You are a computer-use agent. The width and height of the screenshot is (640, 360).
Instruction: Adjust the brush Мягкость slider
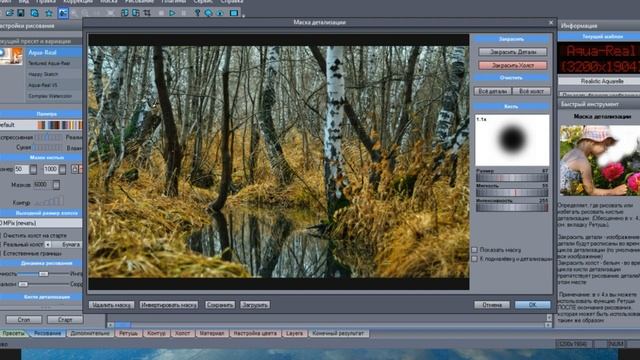point(512,192)
